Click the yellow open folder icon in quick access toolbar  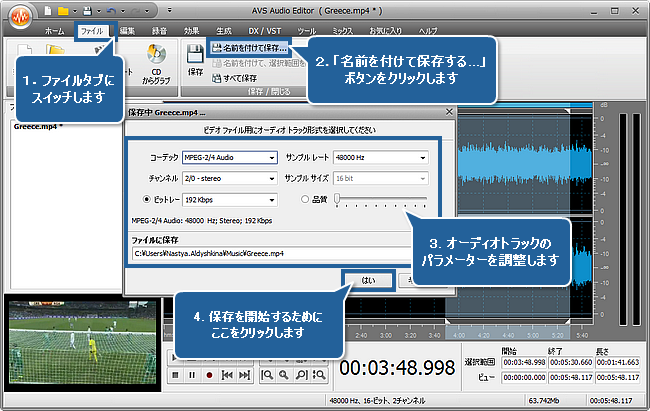63,11
